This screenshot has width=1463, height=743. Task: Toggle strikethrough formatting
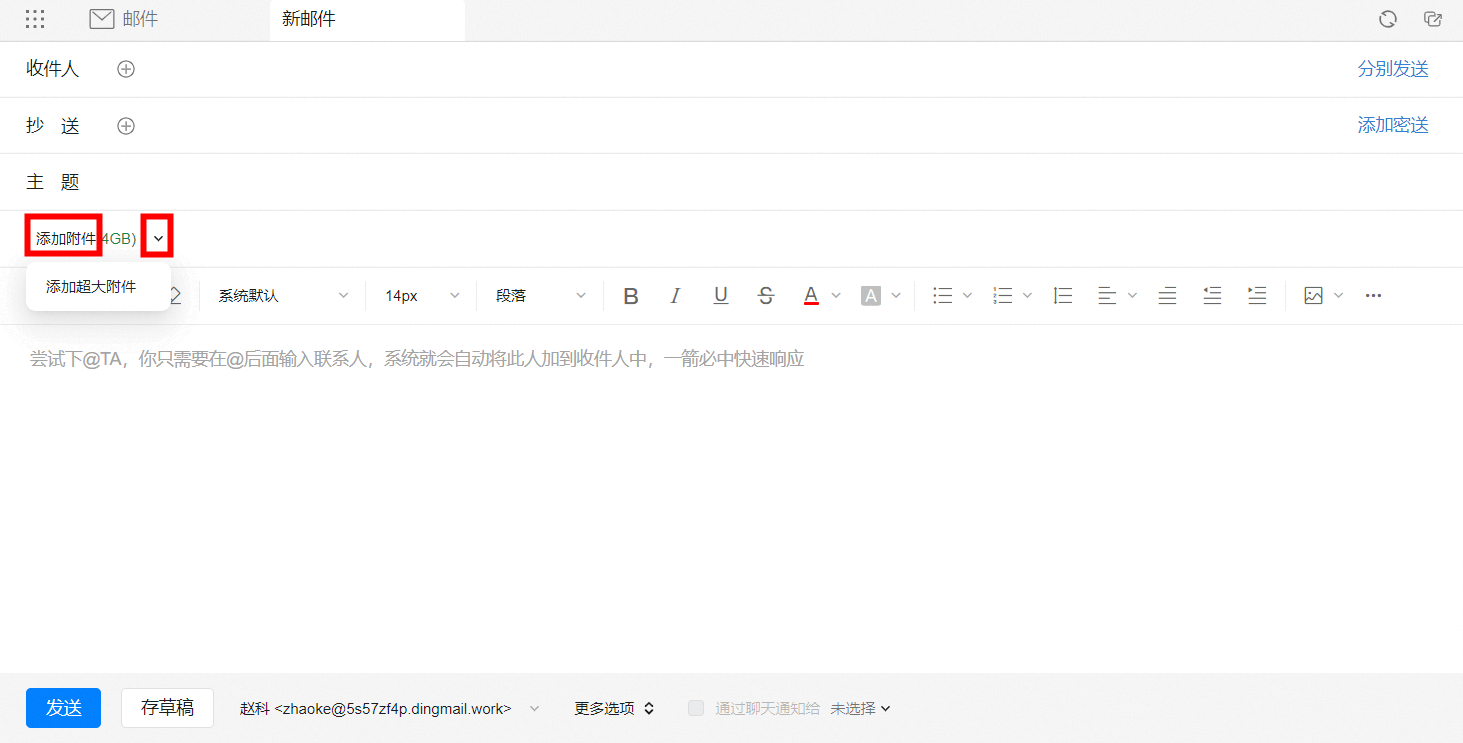(x=766, y=296)
